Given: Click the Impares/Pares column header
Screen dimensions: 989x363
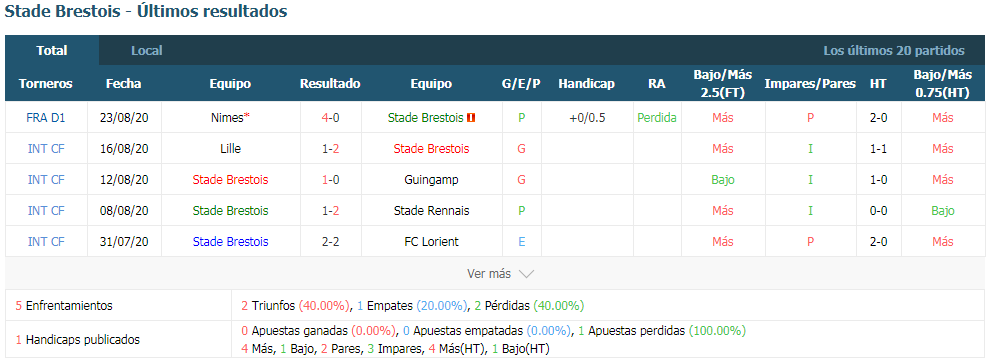Looking at the screenshot, I should click(x=810, y=84).
